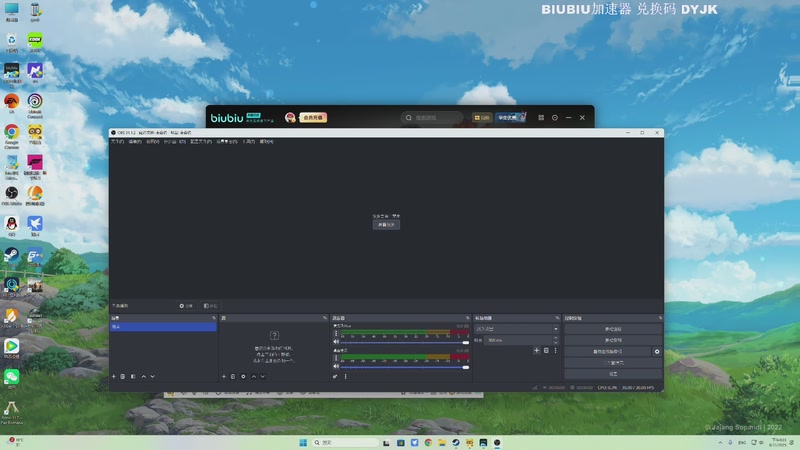Pop out the Audio Mixer dock panel
The width and height of the screenshot is (800, 450).
(467, 318)
